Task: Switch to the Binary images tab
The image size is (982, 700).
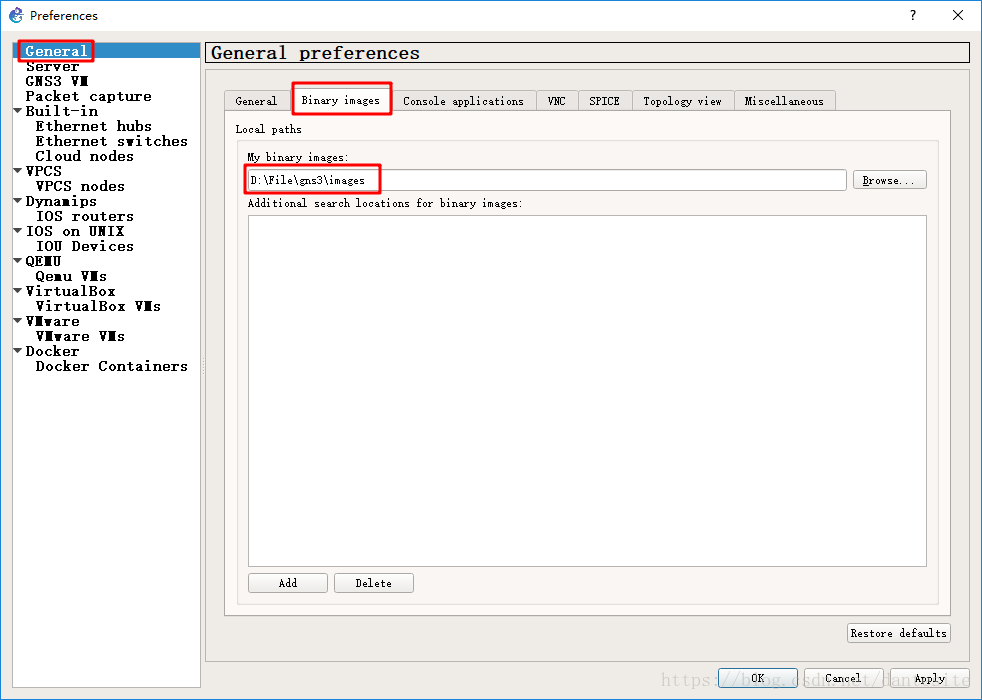Action: pos(341,100)
